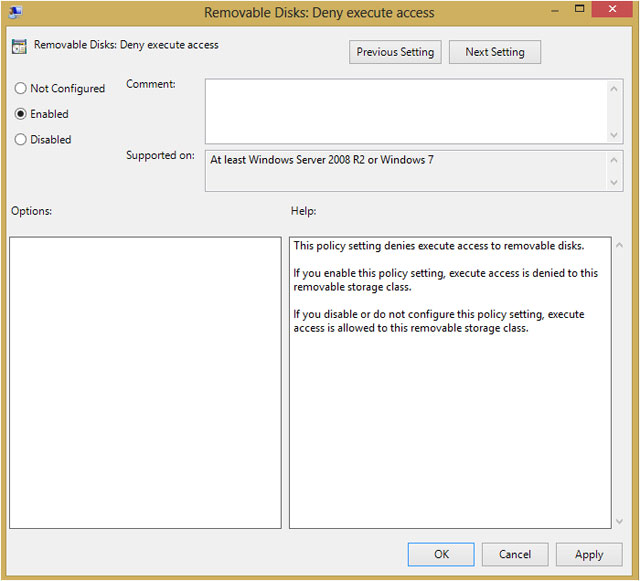Close the dialog with the red X

point(612,9)
